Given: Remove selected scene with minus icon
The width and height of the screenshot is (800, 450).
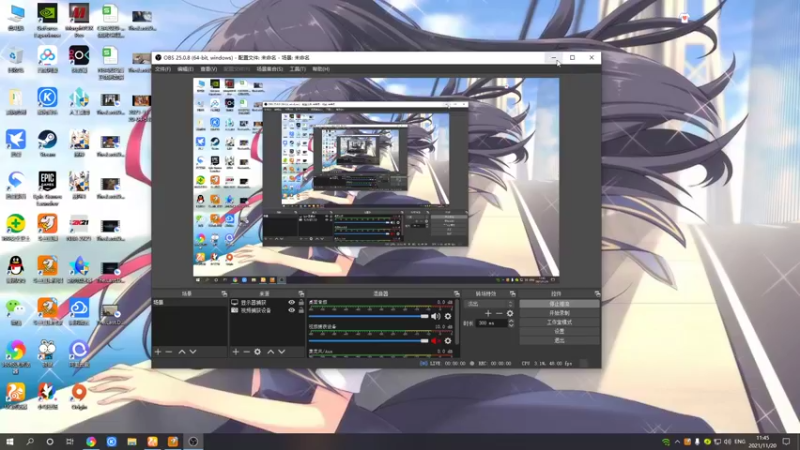Looking at the screenshot, I should tap(169, 352).
